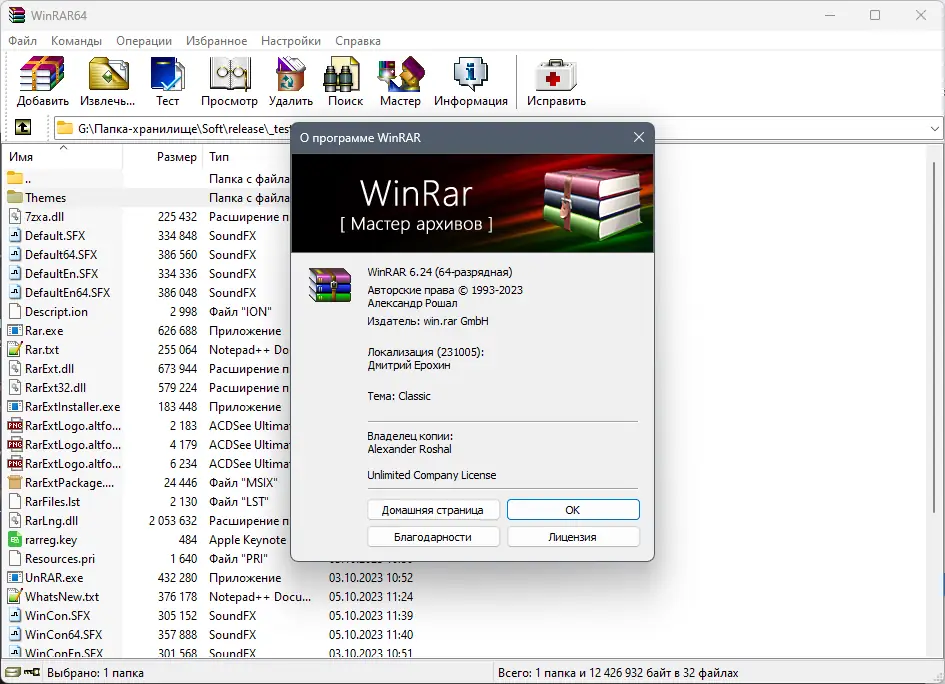Click the size value 2 053 632
This screenshot has width=945, height=684.
pos(173,520)
